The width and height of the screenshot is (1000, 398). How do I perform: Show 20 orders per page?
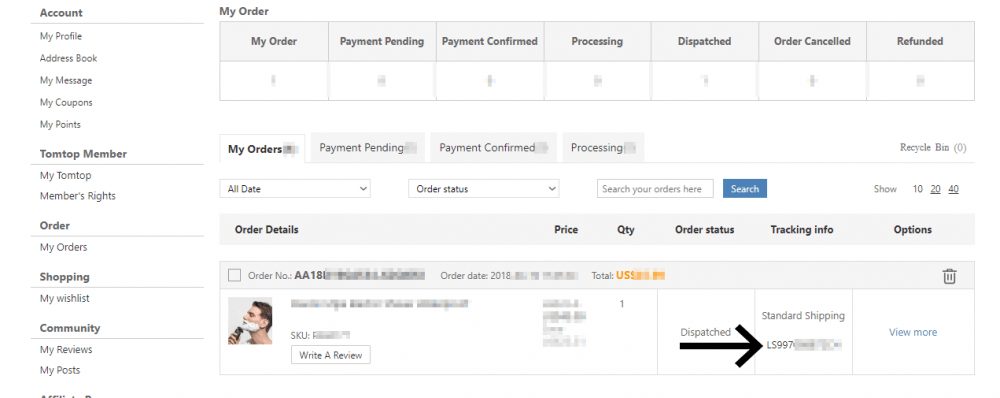point(936,189)
